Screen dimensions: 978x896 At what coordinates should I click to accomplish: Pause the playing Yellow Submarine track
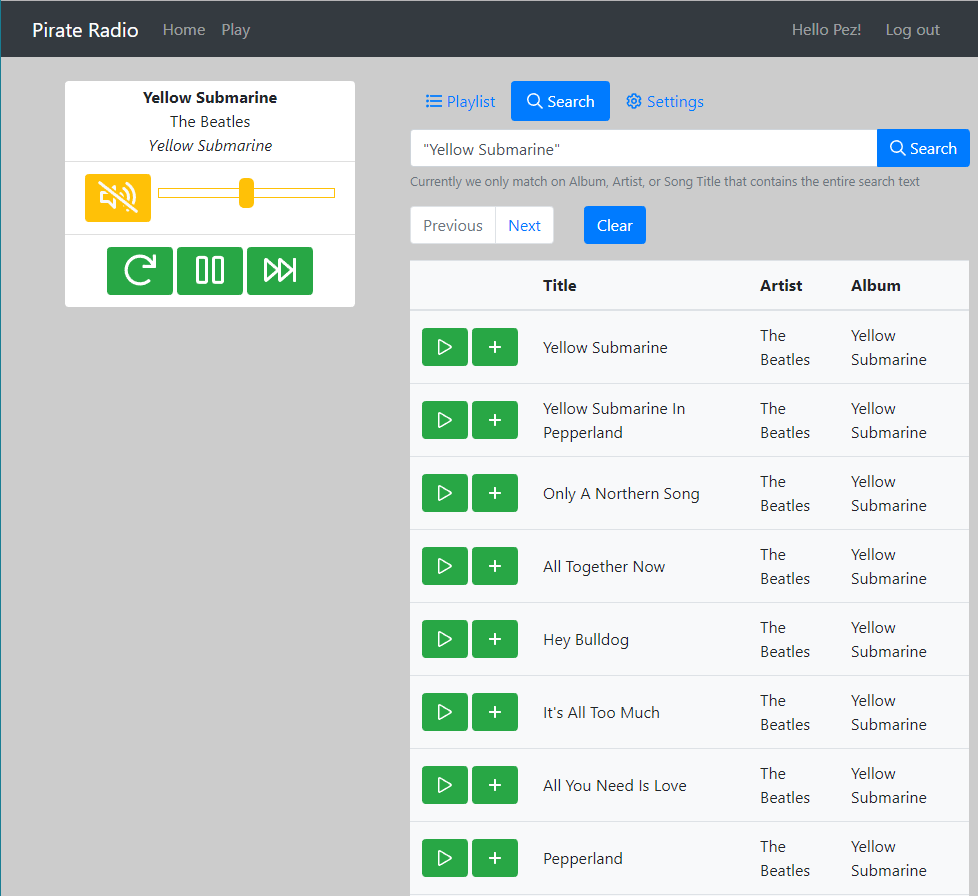coord(210,271)
